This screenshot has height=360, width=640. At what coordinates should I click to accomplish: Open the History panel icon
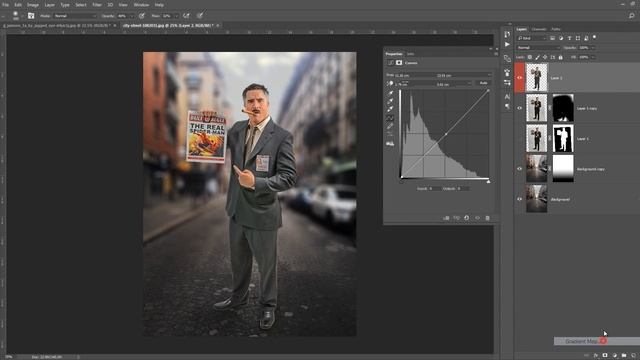[507, 34]
